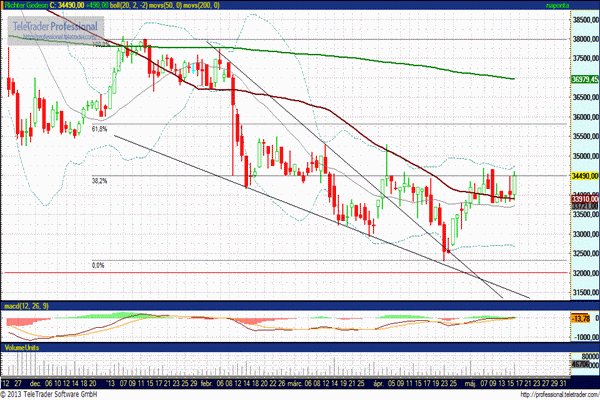Viewport: 600px width, 400px height.
Task: Select the 61,8% Fibonacci level label
Action: (x=99, y=129)
